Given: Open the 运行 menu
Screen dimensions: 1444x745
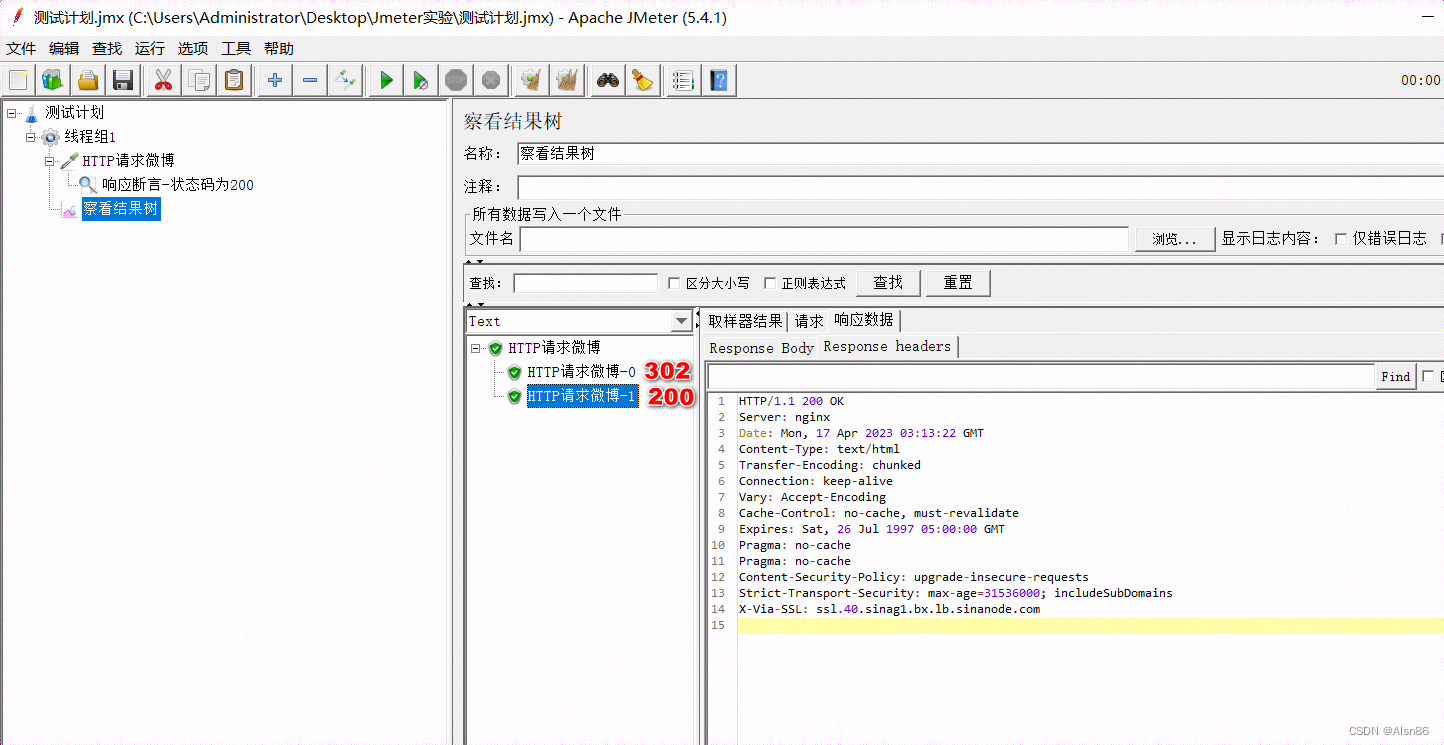Looking at the screenshot, I should click(x=150, y=48).
